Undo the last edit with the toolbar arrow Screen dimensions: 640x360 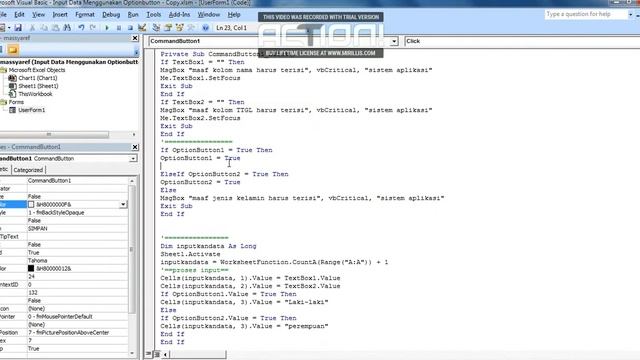point(81,28)
